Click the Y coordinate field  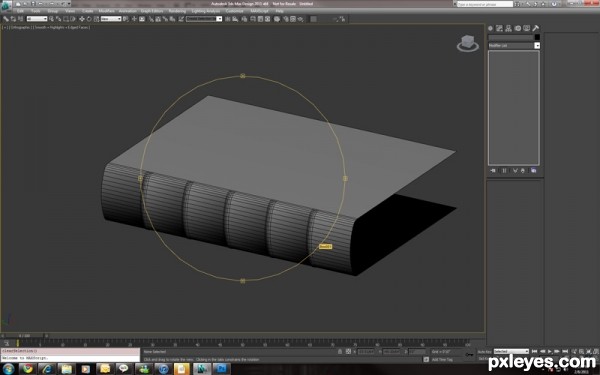click(x=391, y=351)
